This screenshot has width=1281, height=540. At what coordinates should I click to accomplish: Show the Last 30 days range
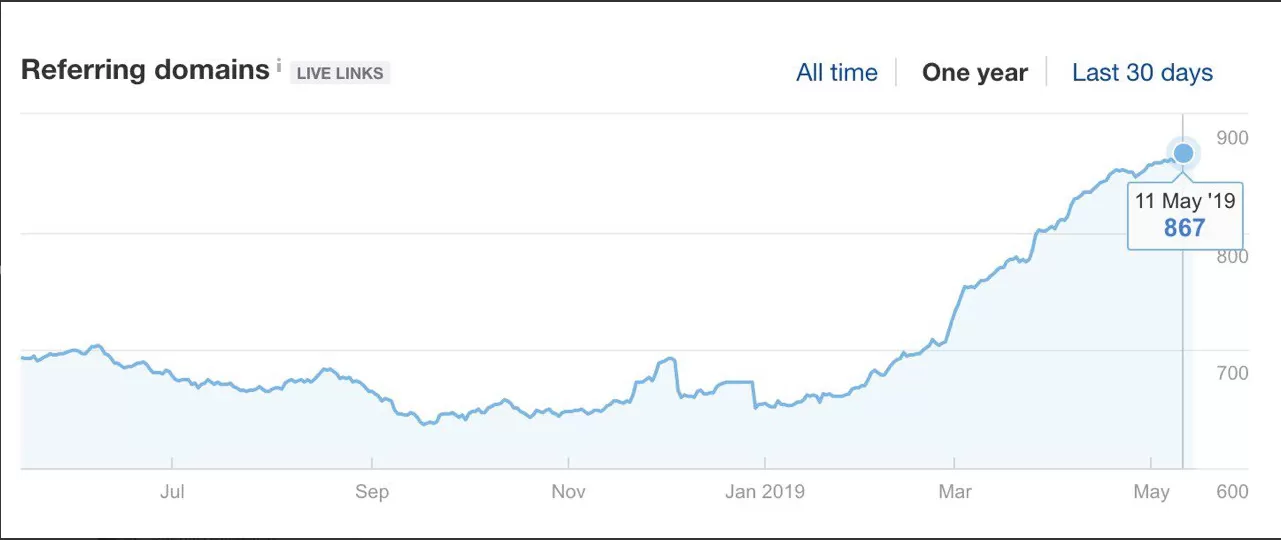click(x=1142, y=73)
